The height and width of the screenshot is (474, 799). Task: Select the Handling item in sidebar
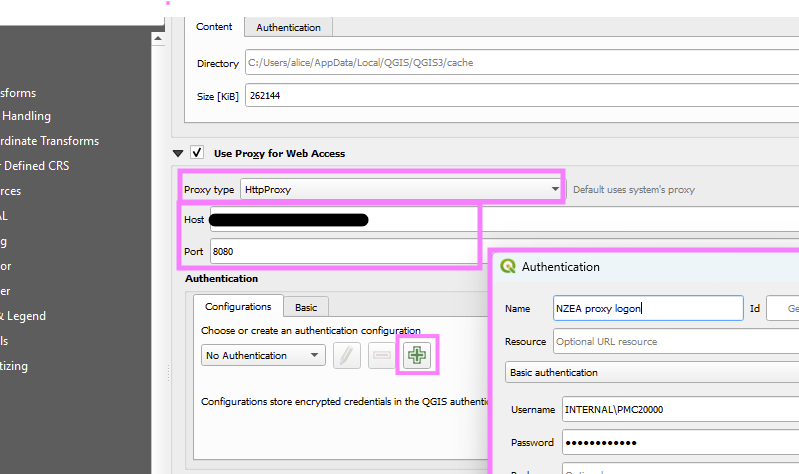click(26, 116)
